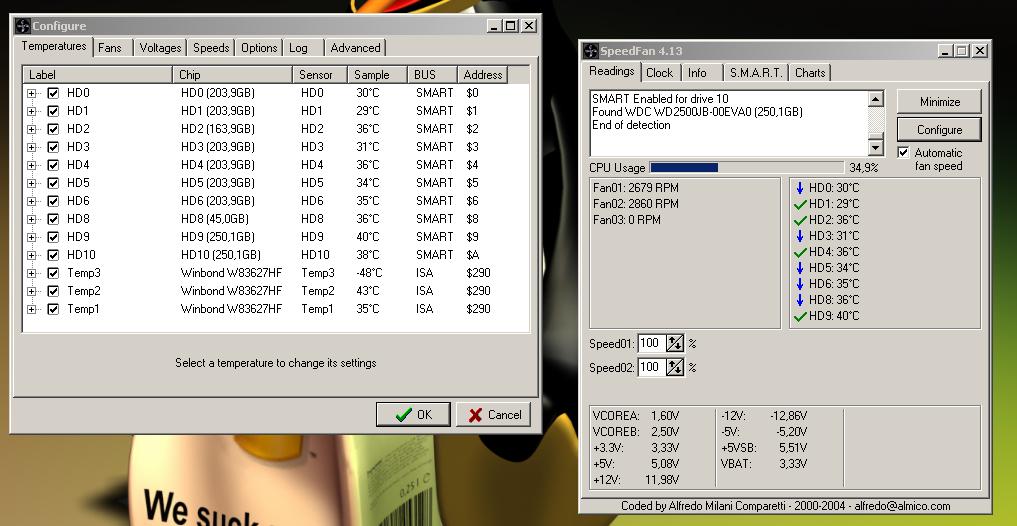Expand the Temp3 tree node
The height and width of the screenshot is (526, 1017).
coord(31,273)
